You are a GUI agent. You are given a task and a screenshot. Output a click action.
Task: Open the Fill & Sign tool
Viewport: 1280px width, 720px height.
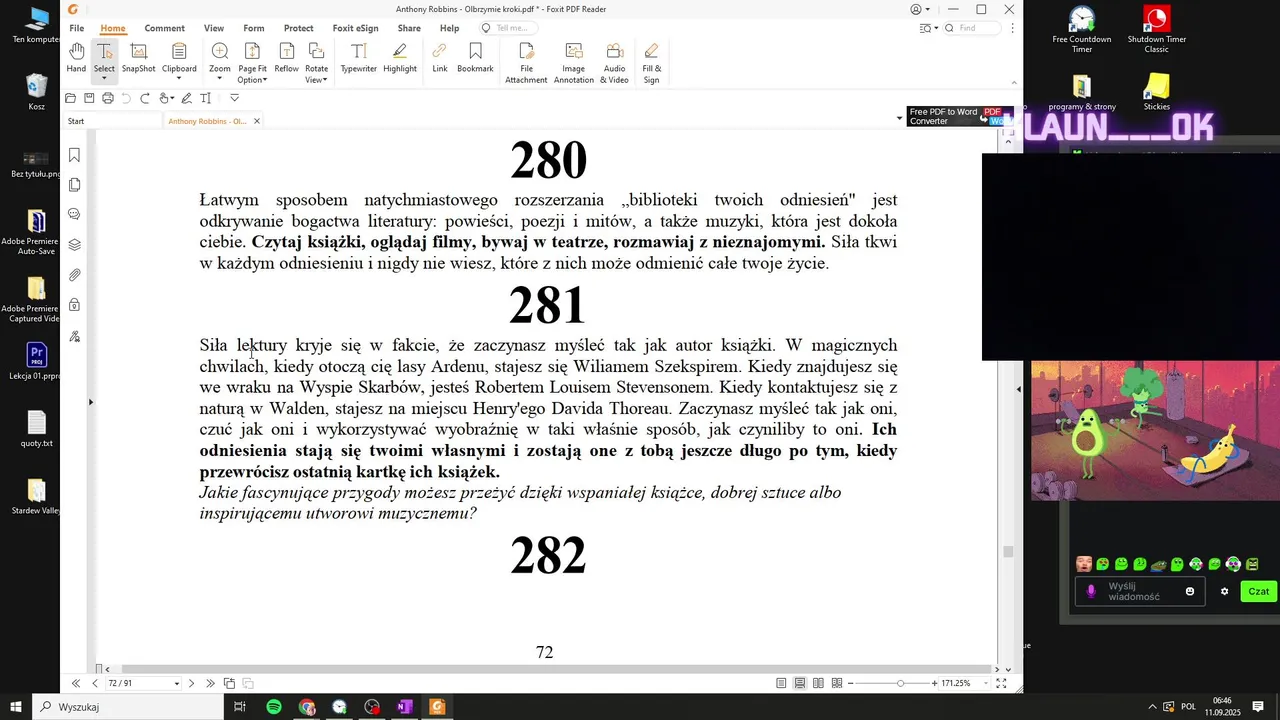[651, 63]
